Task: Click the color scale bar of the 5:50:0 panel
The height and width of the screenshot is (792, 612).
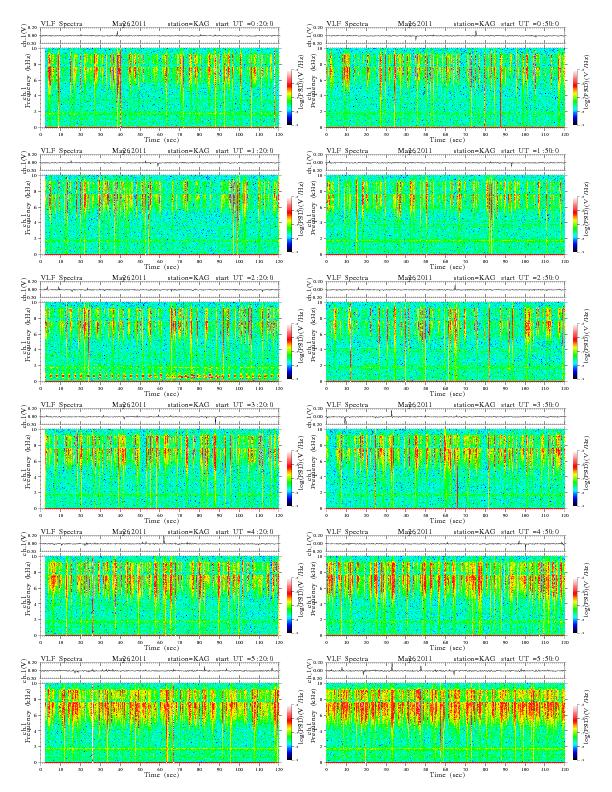Action: 575,732
